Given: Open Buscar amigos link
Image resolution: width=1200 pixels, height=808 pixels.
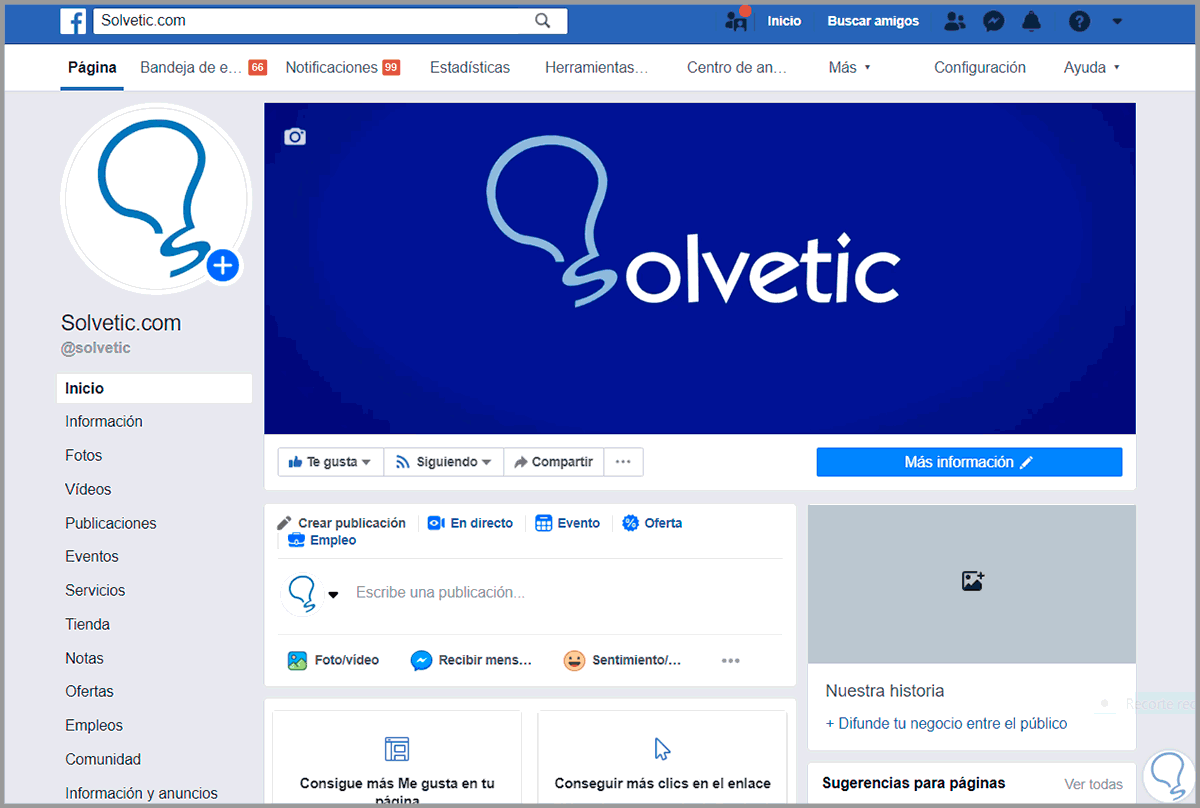Looking at the screenshot, I should [x=873, y=21].
